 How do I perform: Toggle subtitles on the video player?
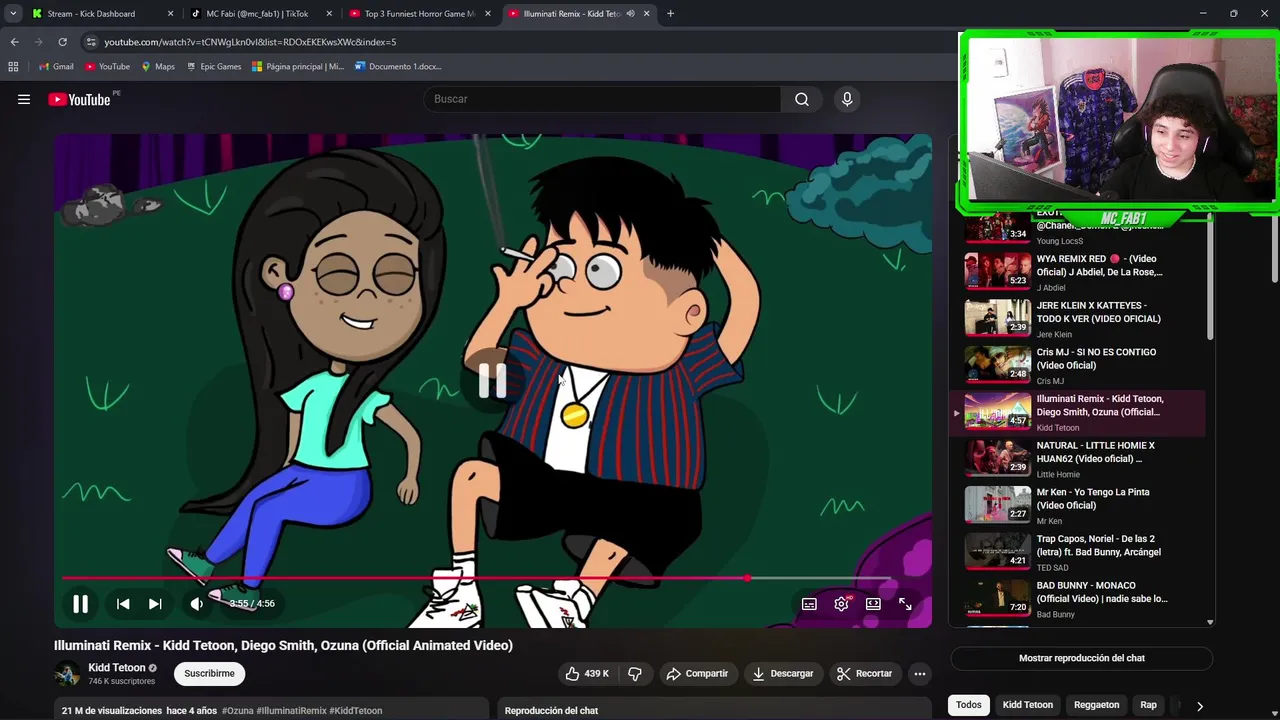(x=809, y=604)
